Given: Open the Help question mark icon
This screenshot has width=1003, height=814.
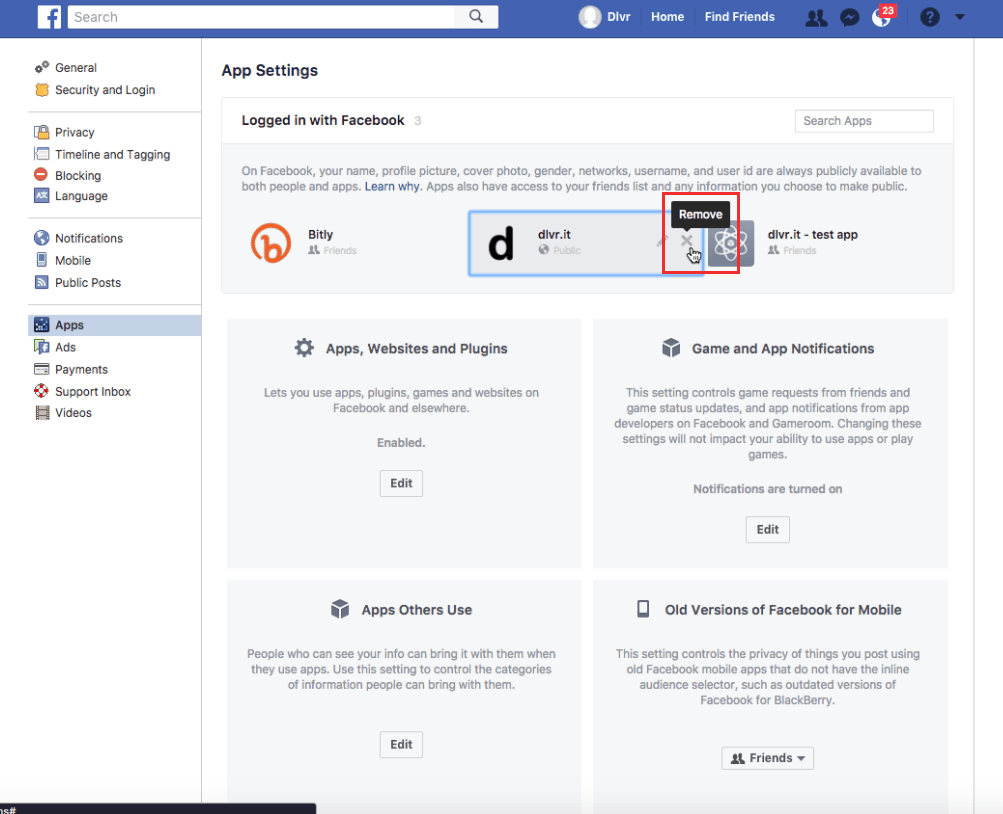Looking at the screenshot, I should click(929, 17).
